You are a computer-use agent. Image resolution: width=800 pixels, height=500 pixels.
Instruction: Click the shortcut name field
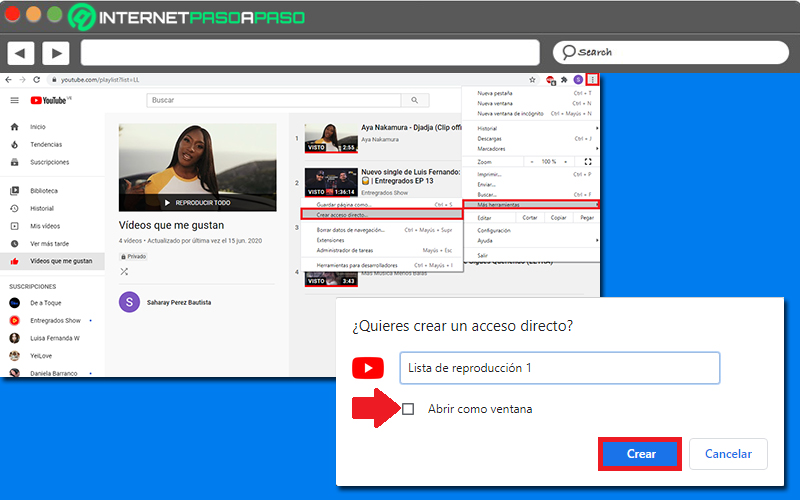pos(560,368)
